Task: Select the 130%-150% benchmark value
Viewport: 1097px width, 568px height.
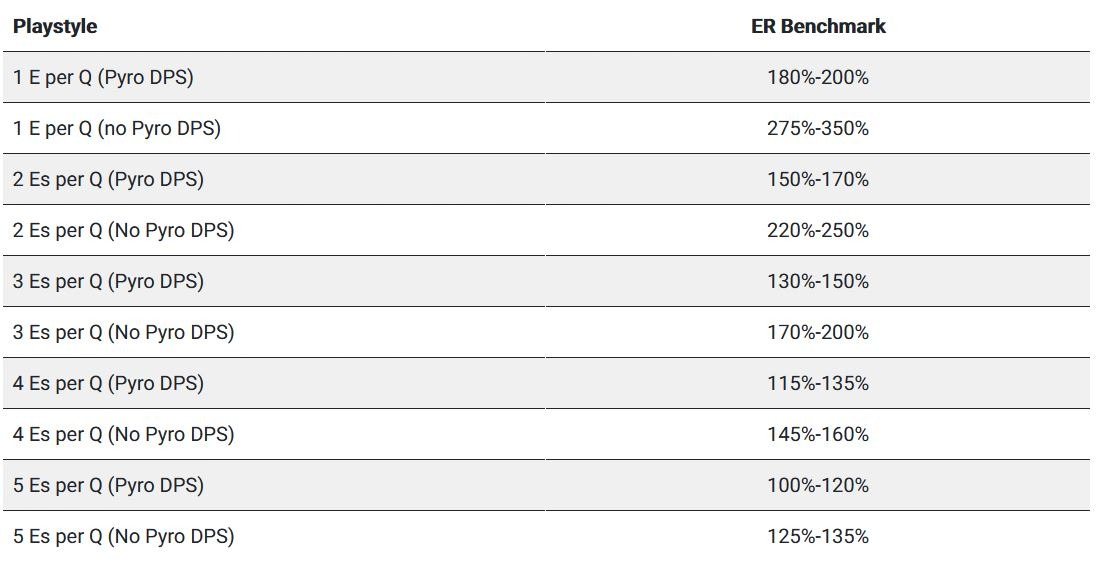Action: (x=818, y=281)
